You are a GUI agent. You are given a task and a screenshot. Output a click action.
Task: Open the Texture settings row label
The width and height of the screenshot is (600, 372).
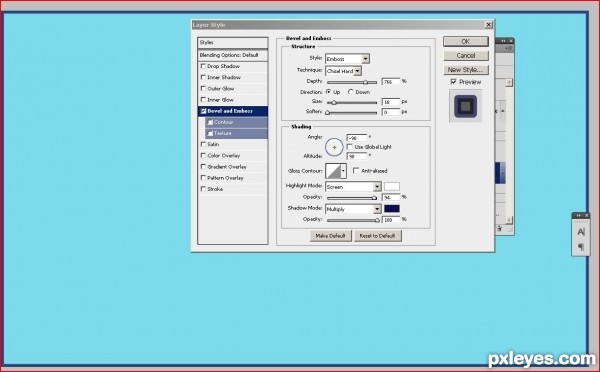(223, 133)
